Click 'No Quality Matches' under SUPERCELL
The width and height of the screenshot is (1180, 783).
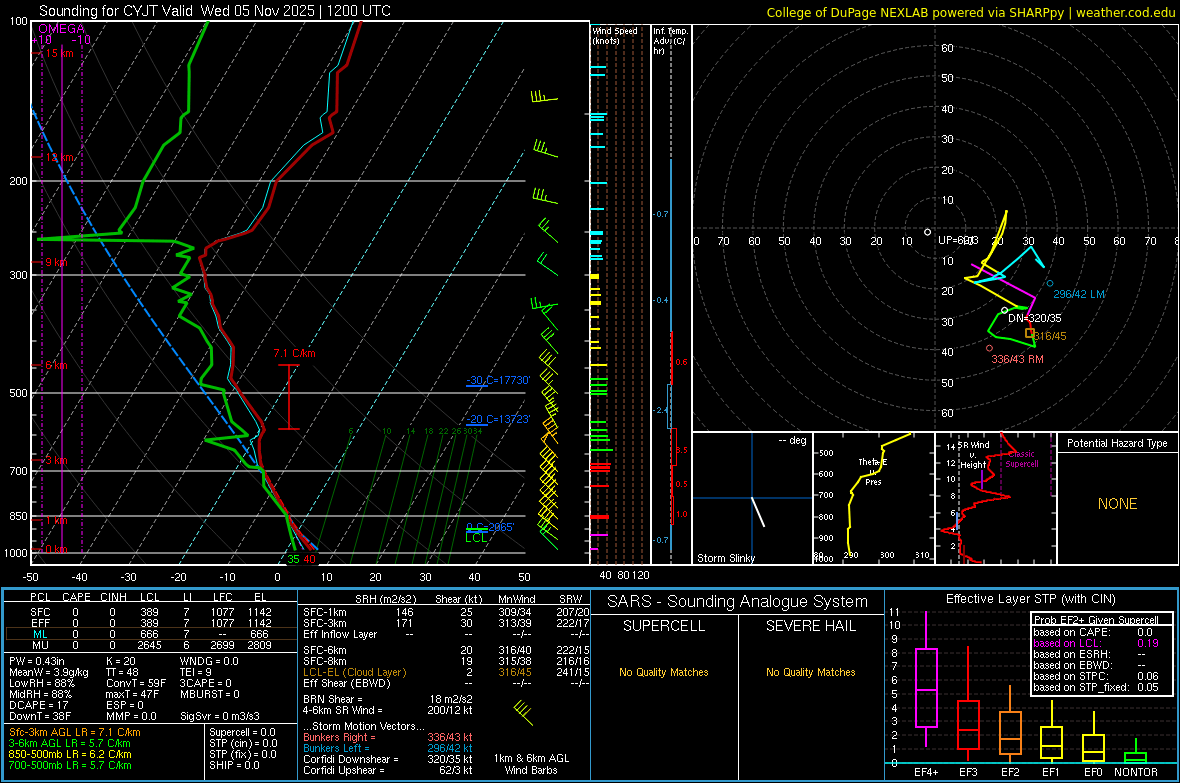664,672
